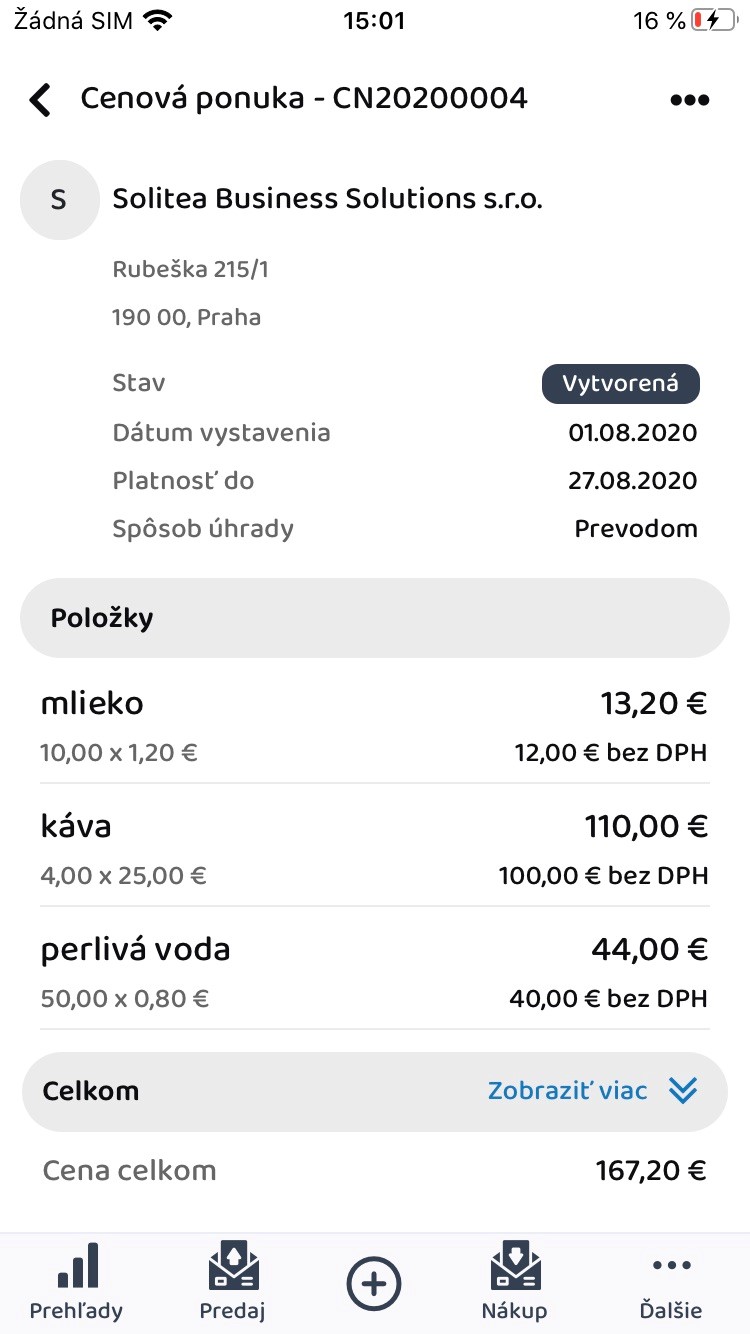The height and width of the screenshot is (1334, 750).
Task: Tap the Solitea company avatar circle
Action: coord(59,200)
